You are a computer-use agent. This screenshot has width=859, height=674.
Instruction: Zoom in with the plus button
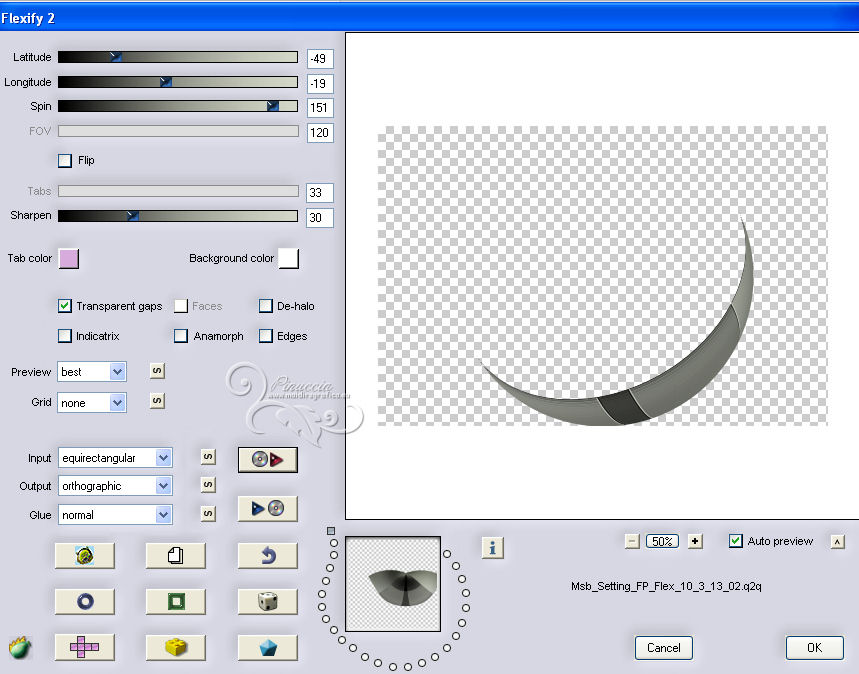click(695, 541)
